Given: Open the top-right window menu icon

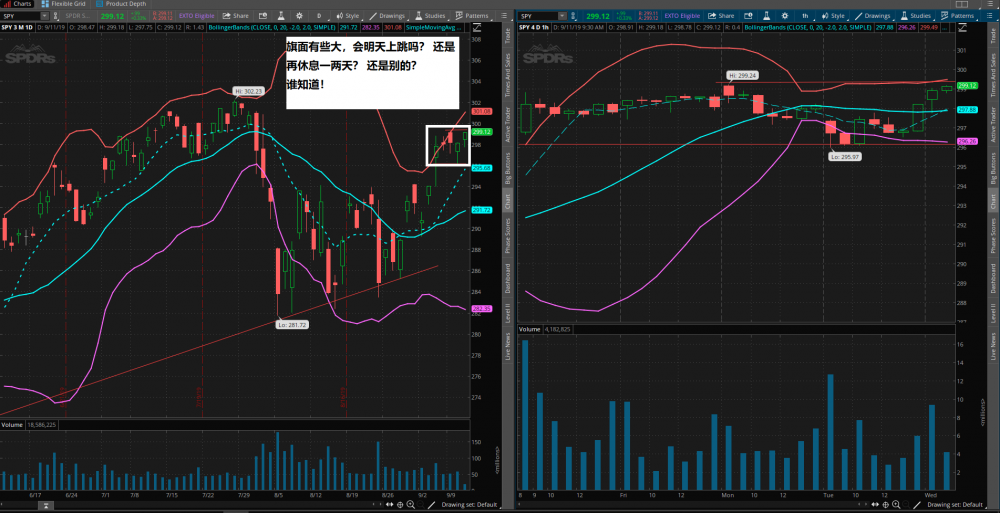Looking at the screenshot, I should (x=990, y=4).
